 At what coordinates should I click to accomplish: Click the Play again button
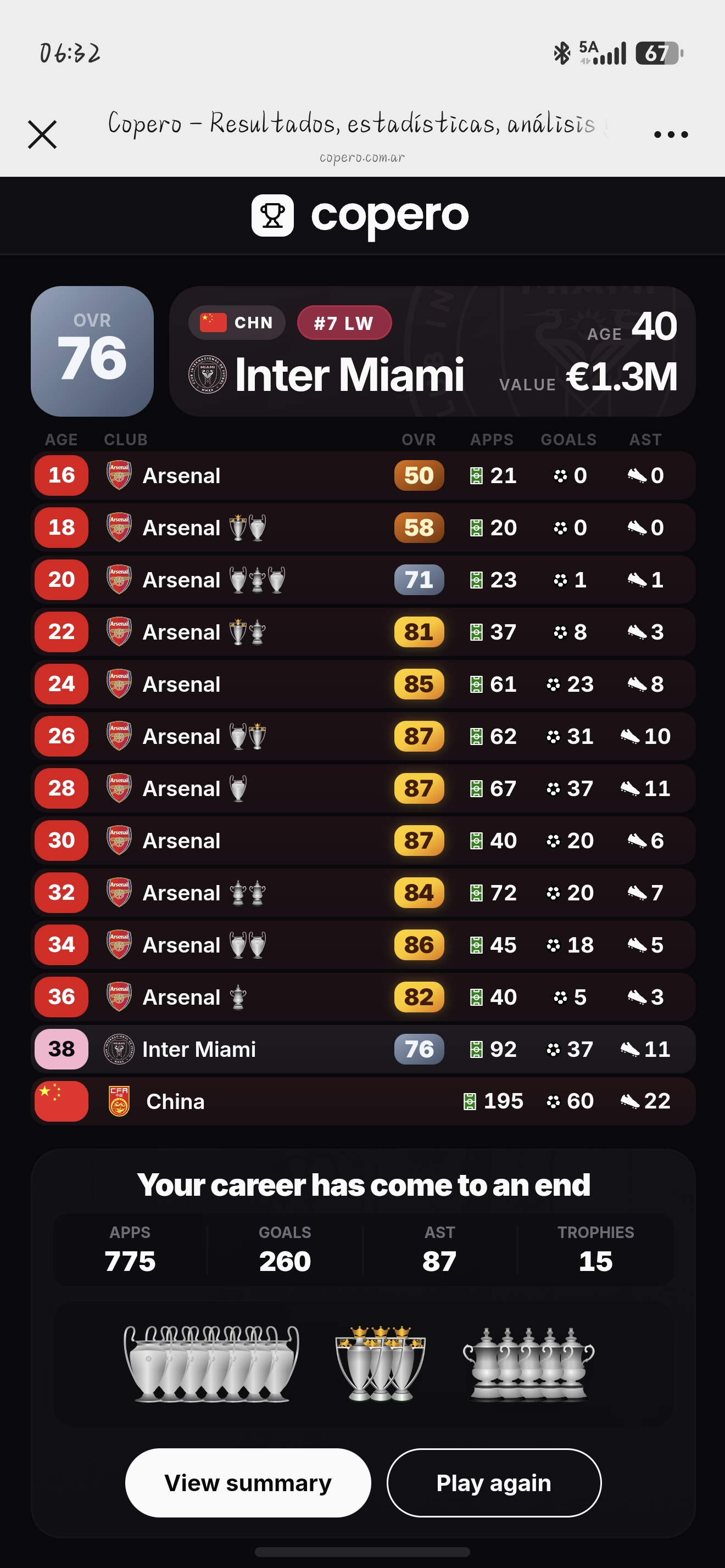(x=494, y=1483)
